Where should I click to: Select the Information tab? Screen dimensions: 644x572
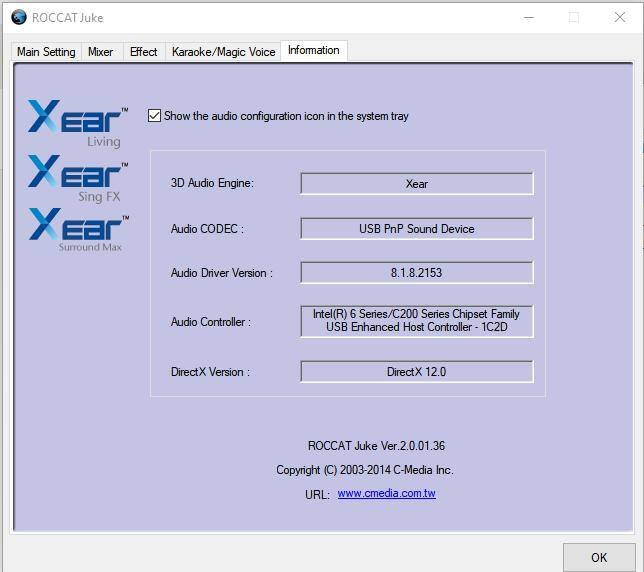tap(313, 50)
